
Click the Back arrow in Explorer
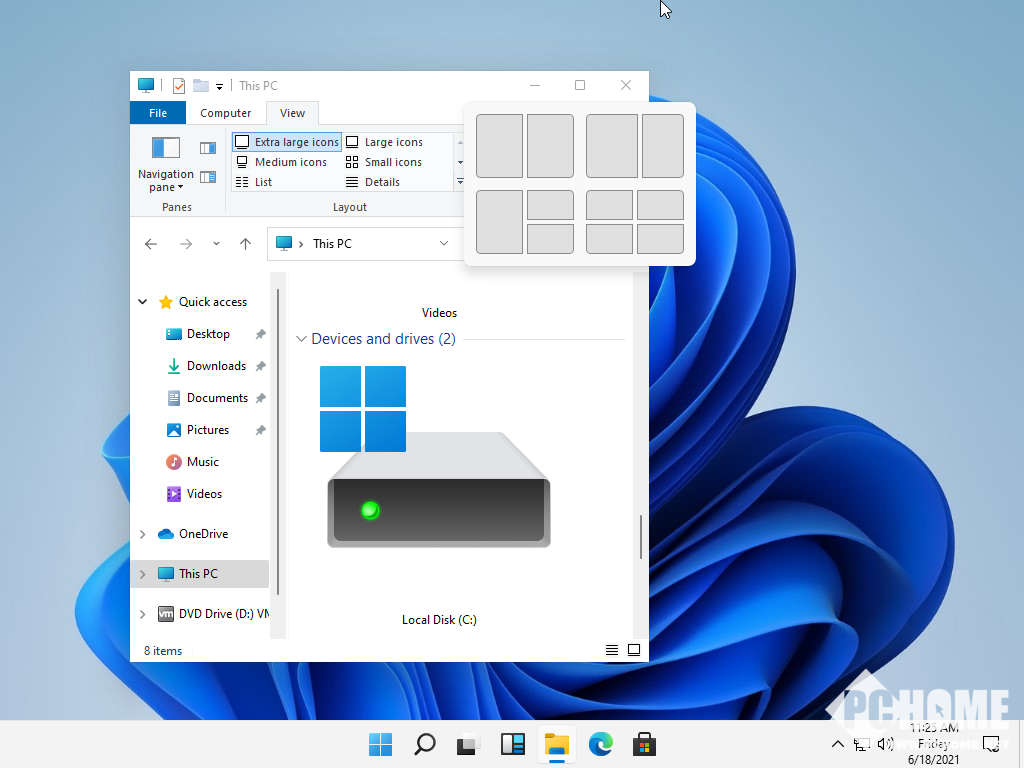coord(151,244)
